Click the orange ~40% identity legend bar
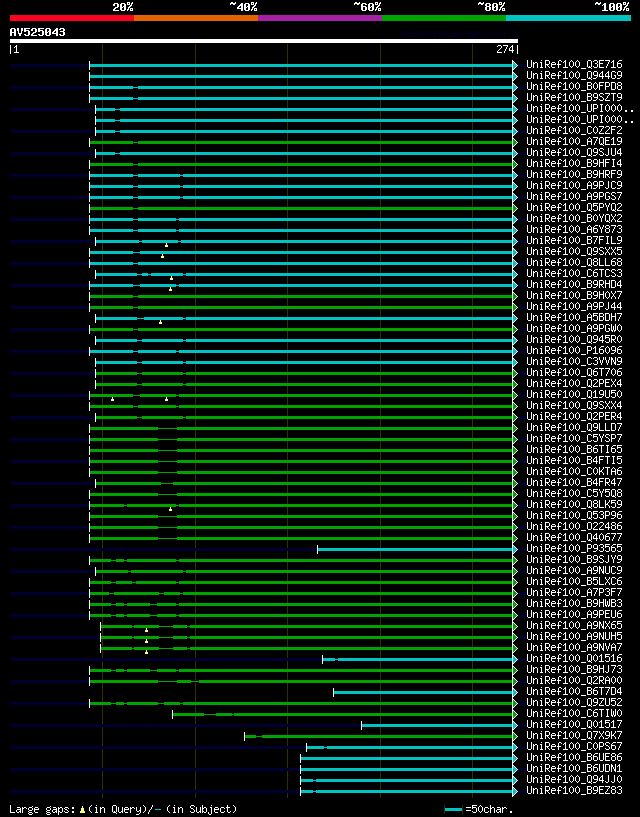The image size is (640, 817). pyautogui.click(x=196, y=18)
